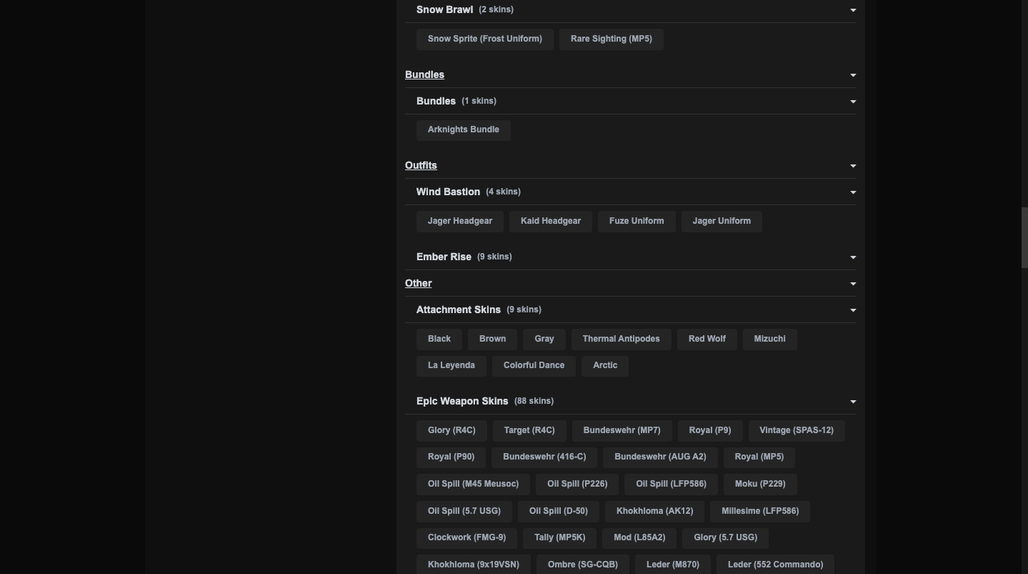This screenshot has height=574, width=1028.
Task: Select the Rare Sighting (MP5) skin
Action: [611, 39]
